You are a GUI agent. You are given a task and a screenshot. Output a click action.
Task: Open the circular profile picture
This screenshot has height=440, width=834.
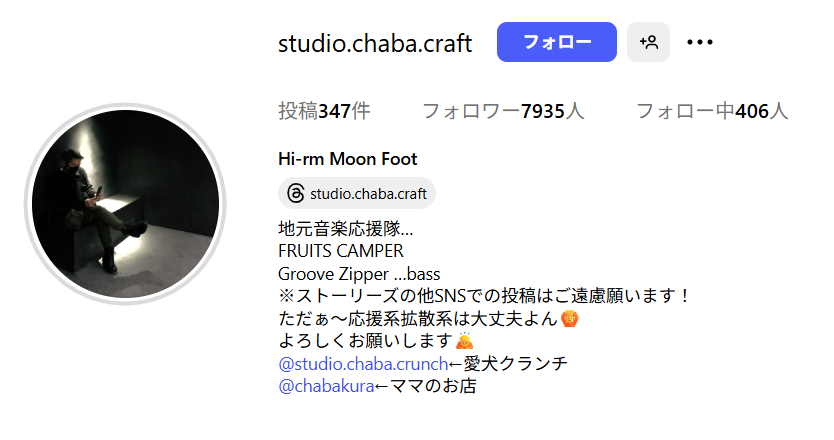[126, 204]
